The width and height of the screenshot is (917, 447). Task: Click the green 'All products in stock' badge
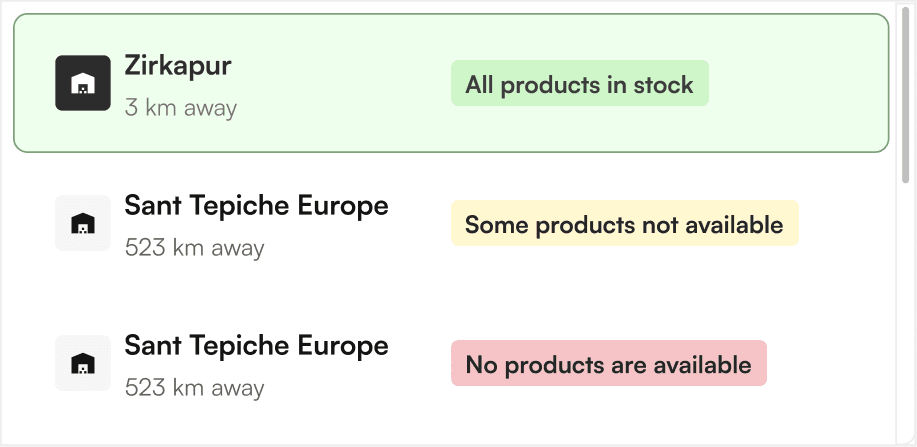pos(579,84)
